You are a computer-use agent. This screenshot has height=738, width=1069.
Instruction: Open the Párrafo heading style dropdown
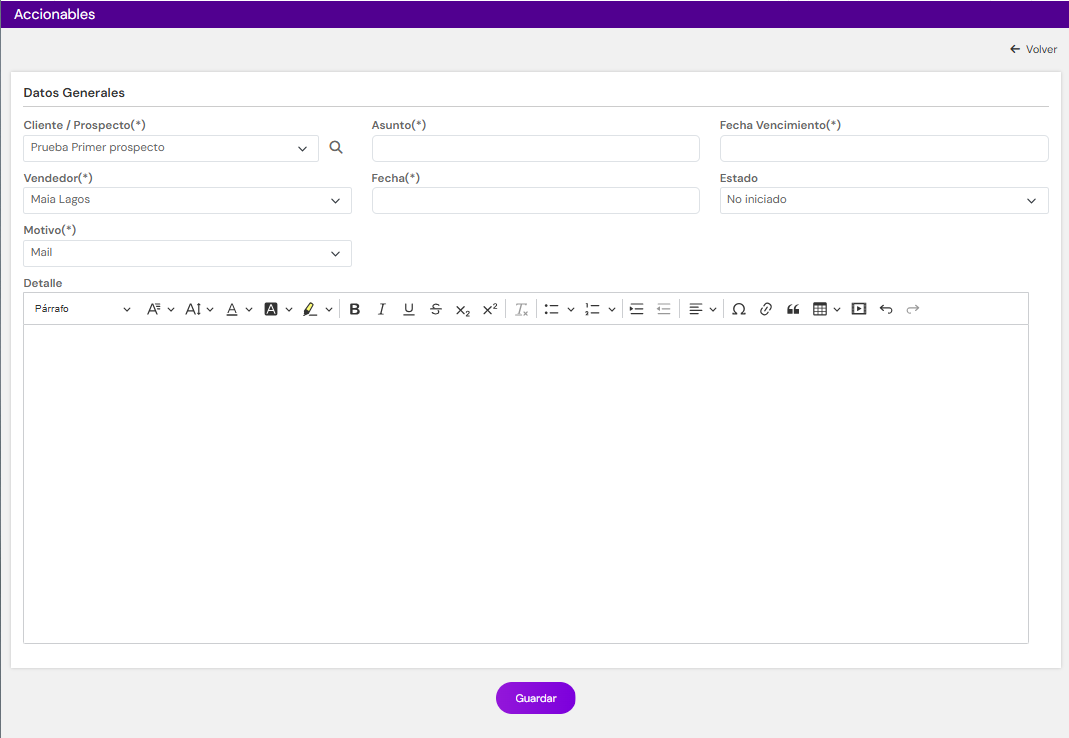click(82, 309)
